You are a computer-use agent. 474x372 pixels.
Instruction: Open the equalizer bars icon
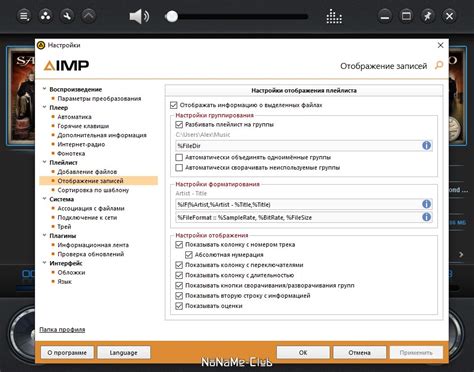click(334, 16)
